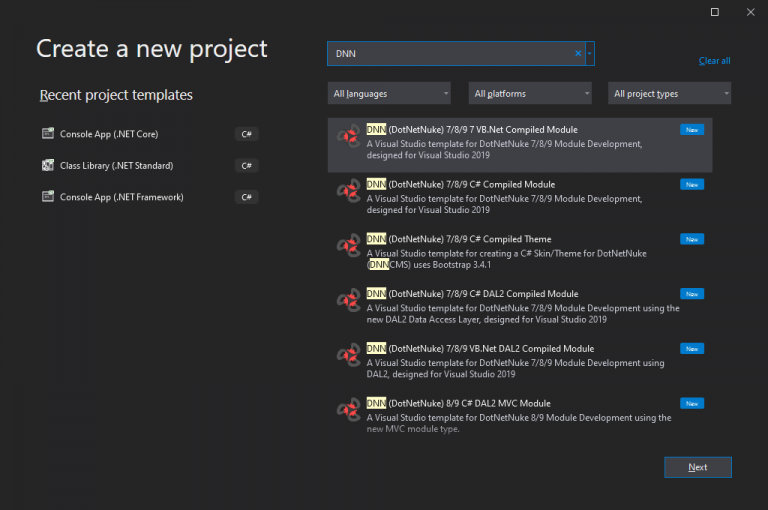Click the DNN icon for VB.Net Compiled Module
The width and height of the screenshot is (768, 510).
pos(349,137)
